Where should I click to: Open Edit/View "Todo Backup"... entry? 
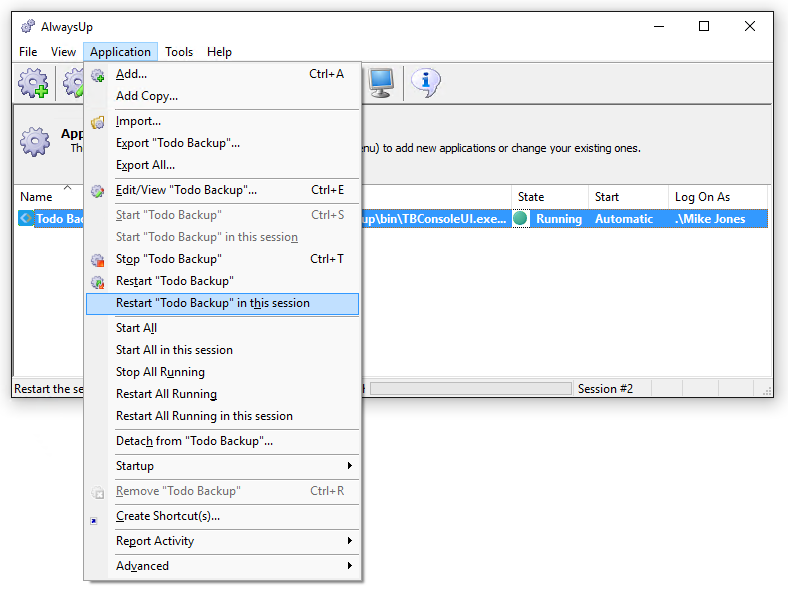223,190
